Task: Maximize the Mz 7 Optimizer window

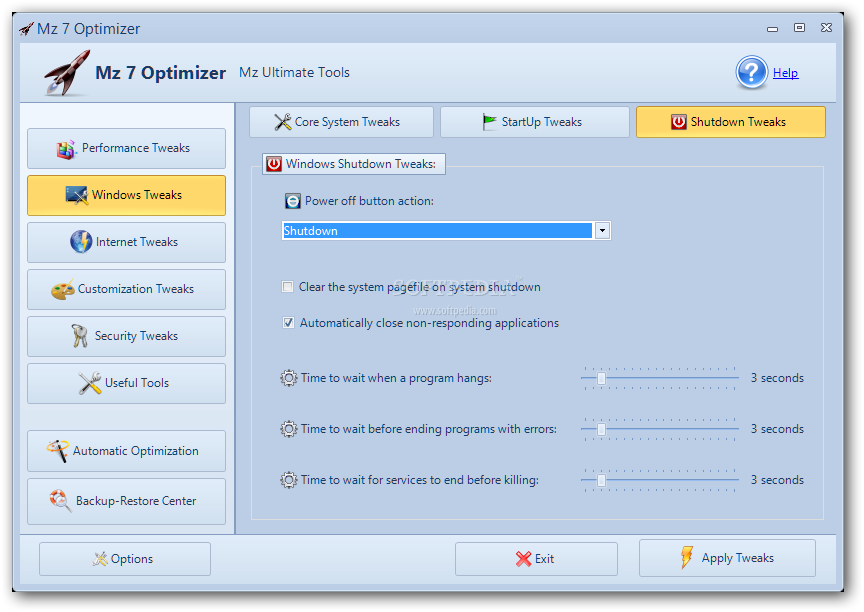Action: [x=799, y=28]
